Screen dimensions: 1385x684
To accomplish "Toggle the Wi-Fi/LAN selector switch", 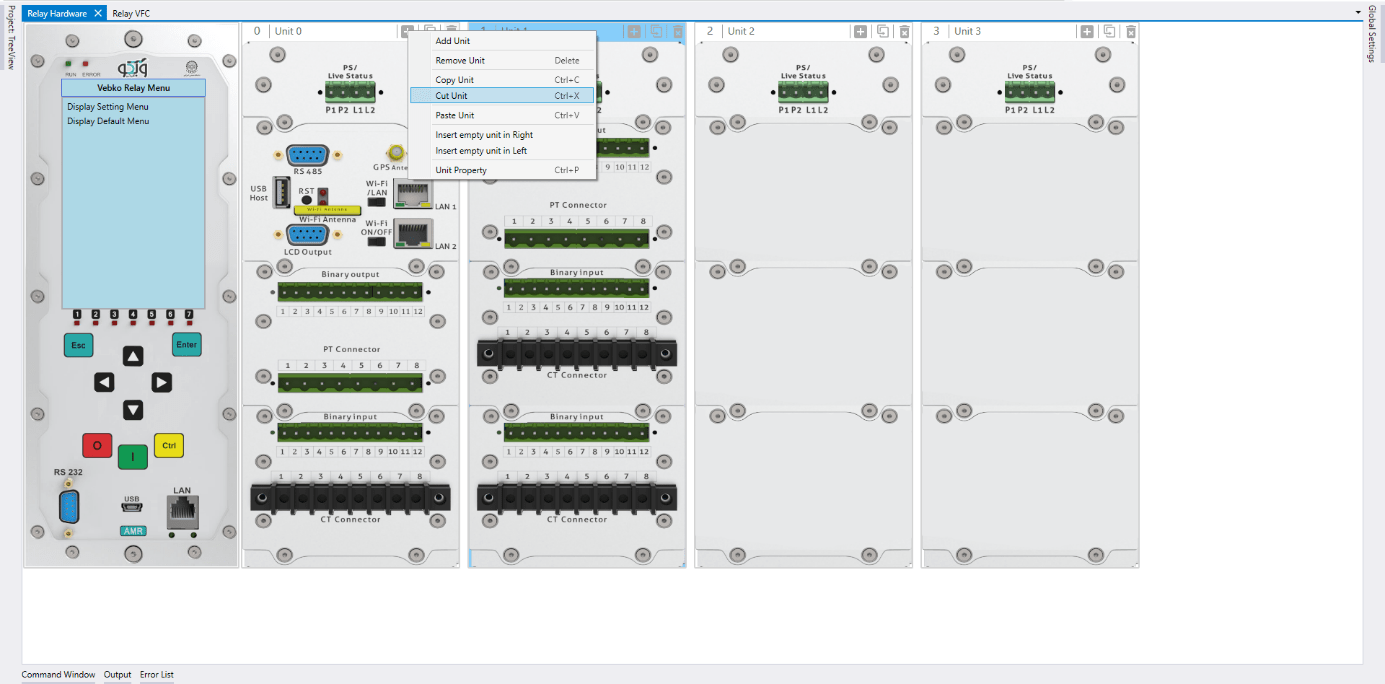I will pyautogui.click(x=378, y=201).
